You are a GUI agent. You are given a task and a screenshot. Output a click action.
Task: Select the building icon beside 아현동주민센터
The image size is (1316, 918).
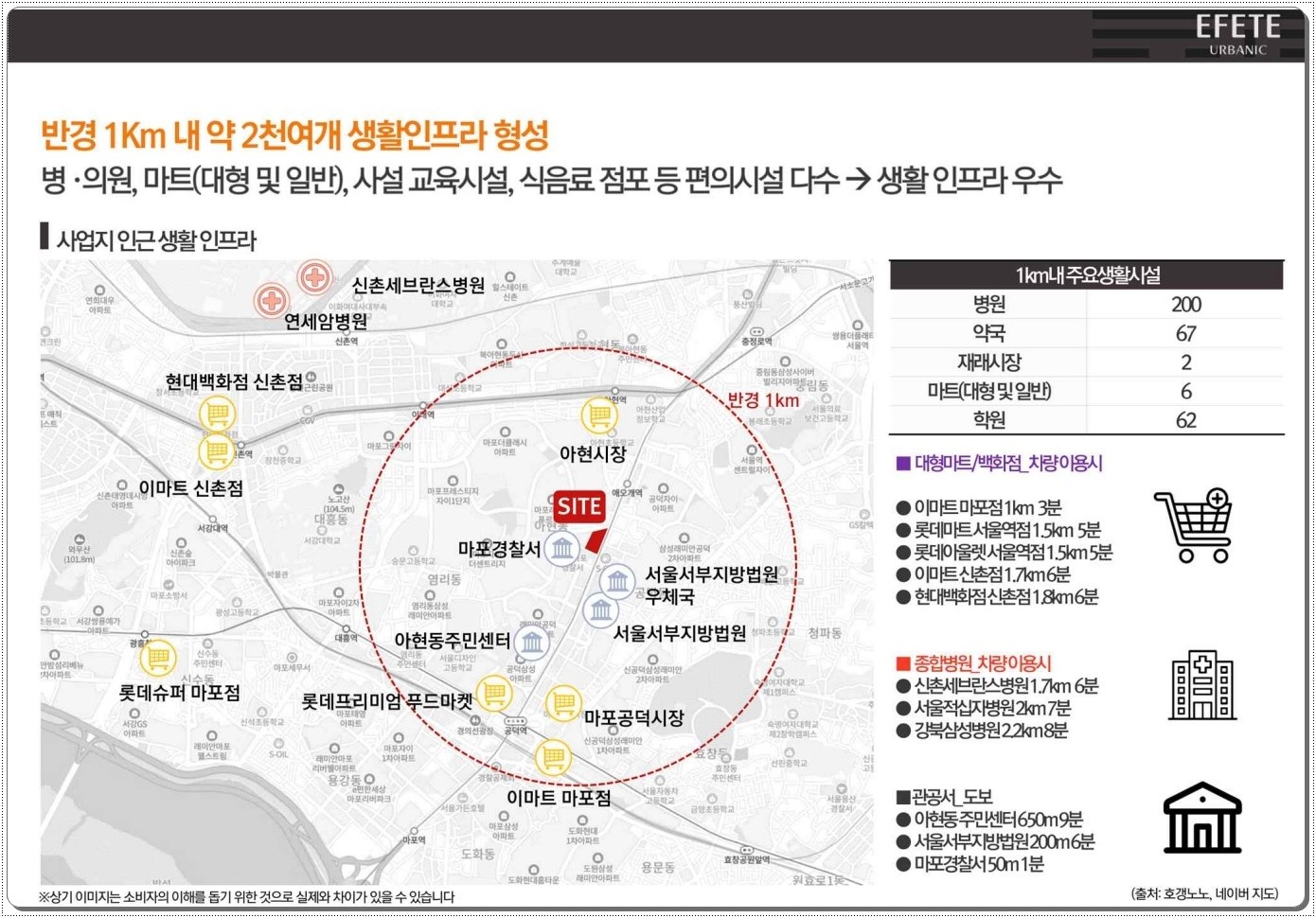tap(532, 643)
